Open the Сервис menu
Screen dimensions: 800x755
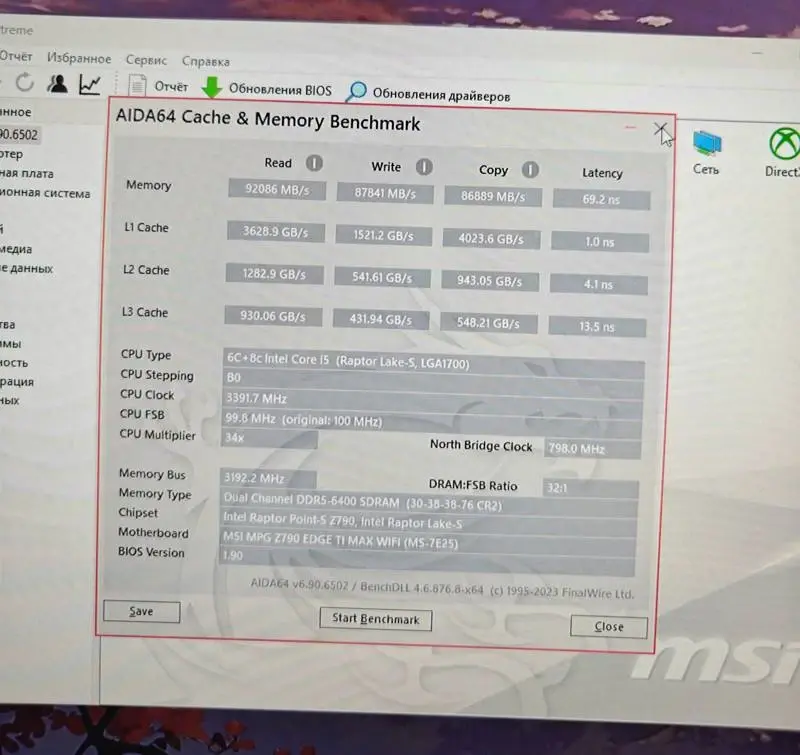point(146,60)
